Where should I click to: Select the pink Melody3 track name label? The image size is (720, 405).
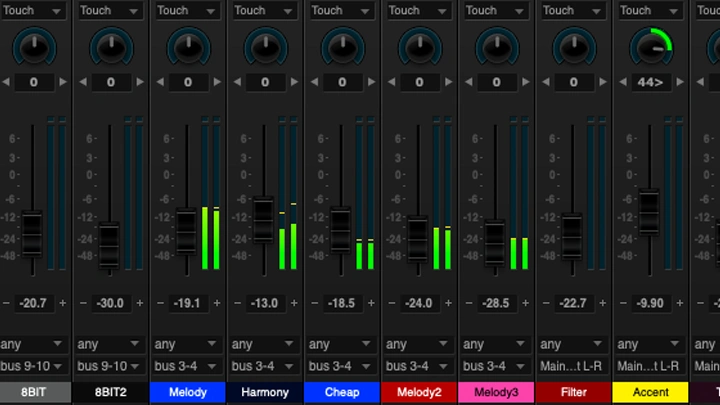[x=496, y=392]
